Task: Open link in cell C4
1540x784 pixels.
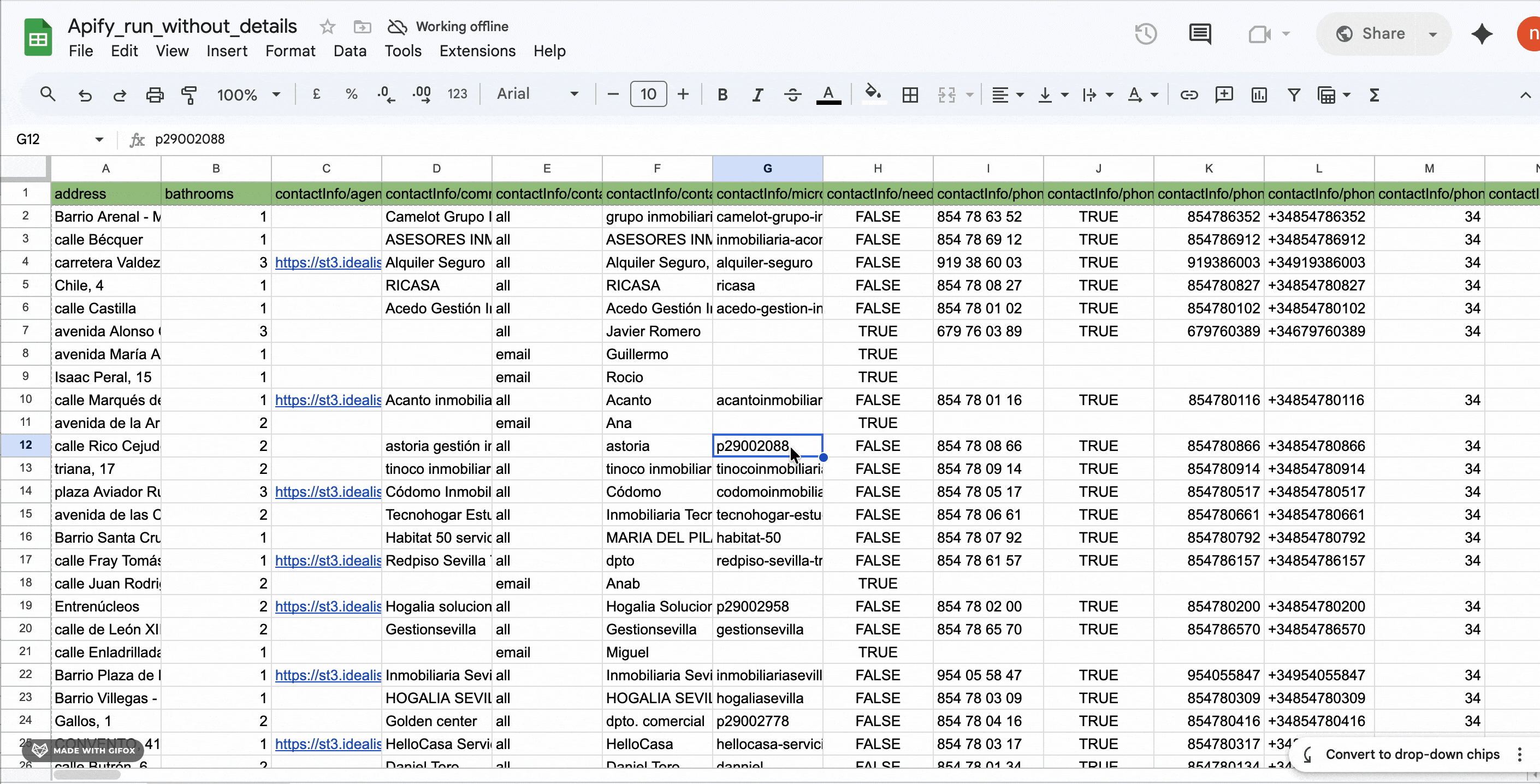Action: pos(328,262)
